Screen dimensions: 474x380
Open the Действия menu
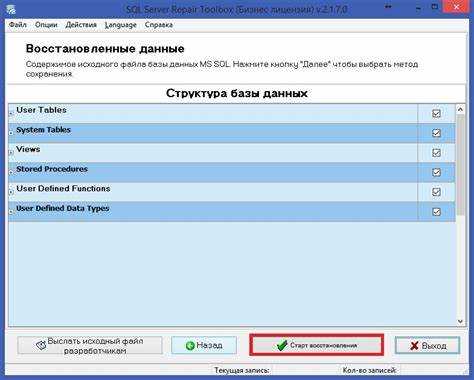81,25
